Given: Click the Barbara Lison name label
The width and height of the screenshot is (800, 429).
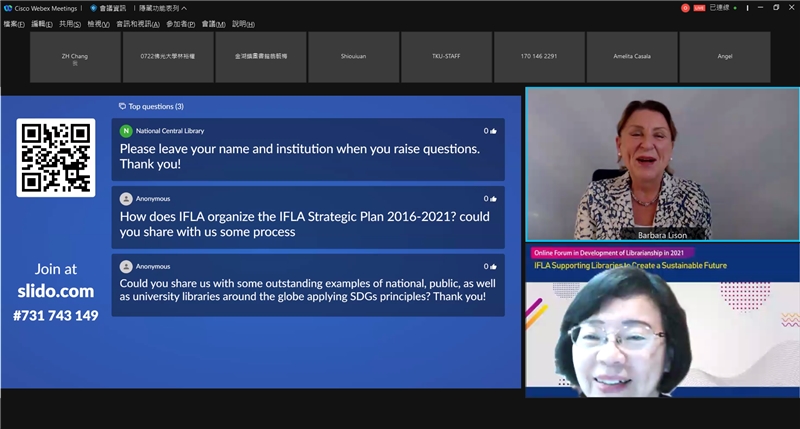Looking at the screenshot, I should (x=662, y=235).
